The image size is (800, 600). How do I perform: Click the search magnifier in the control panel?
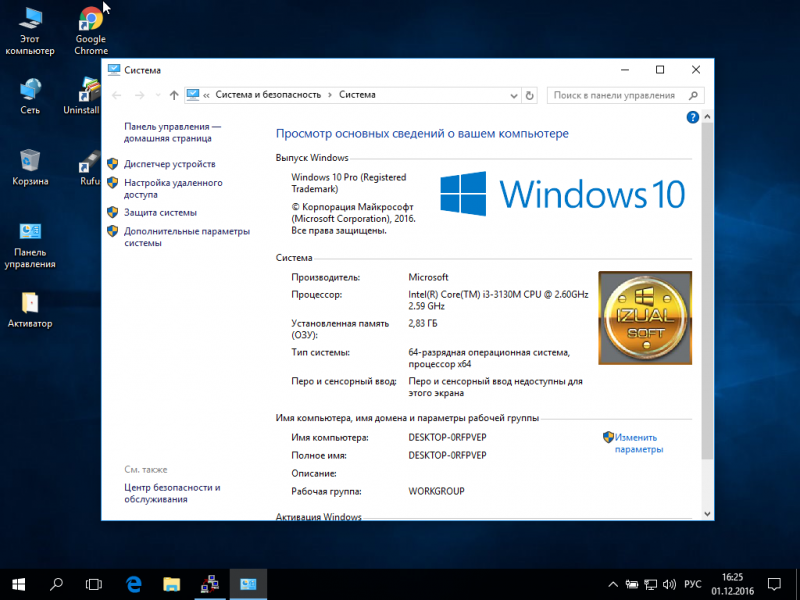click(693, 95)
